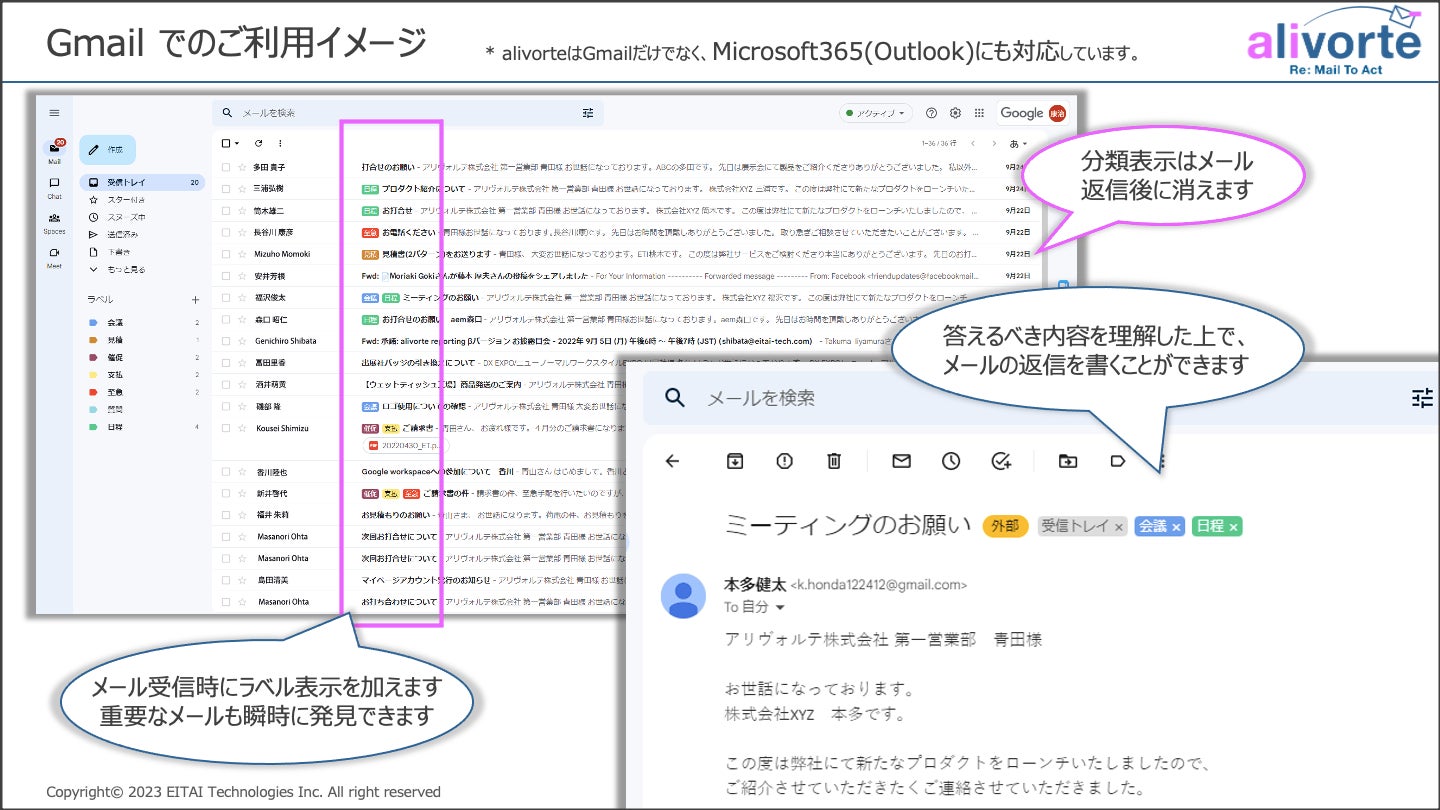
Task: Open the labels icon for the open email
Action: pyautogui.click(x=1118, y=461)
